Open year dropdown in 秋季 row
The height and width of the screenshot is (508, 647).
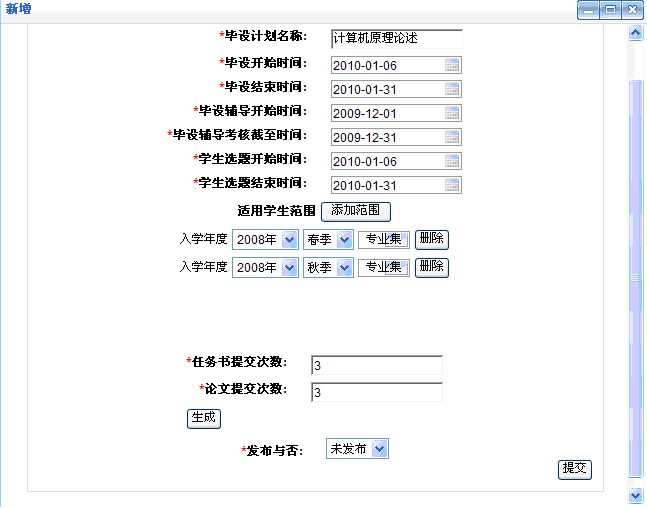pyautogui.click(x=265, y=267)
